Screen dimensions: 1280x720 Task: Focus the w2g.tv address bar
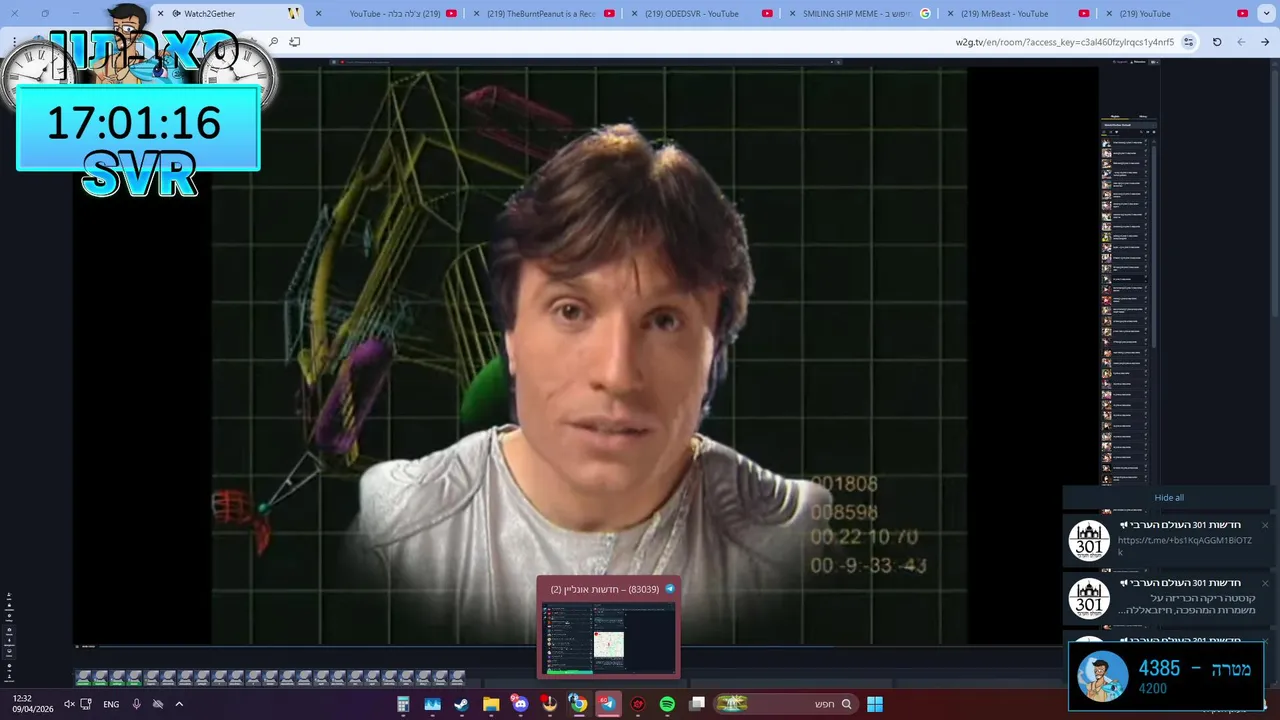point(740,42)
